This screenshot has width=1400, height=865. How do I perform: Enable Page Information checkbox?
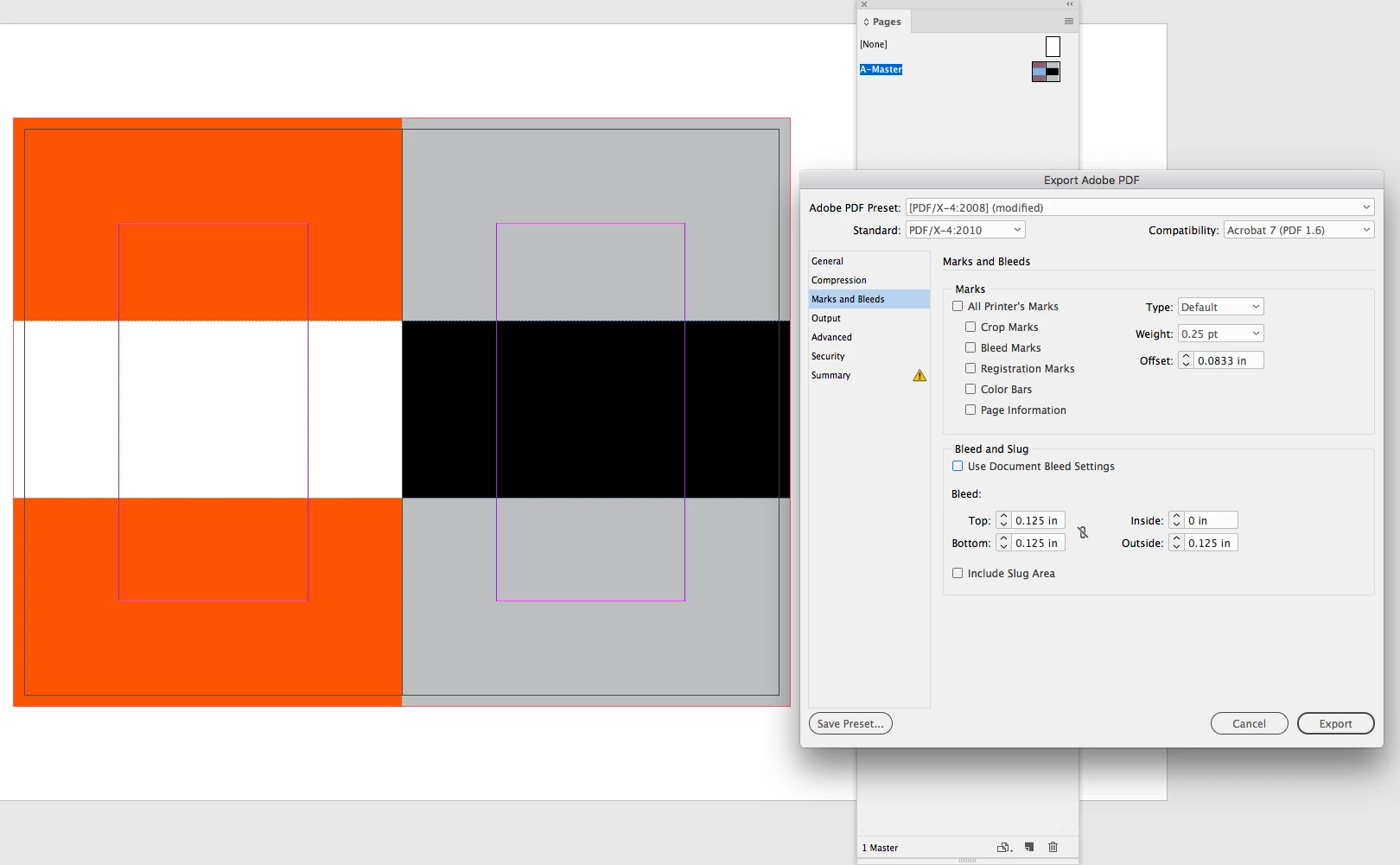pyautogui.click(x=970, y=410)
